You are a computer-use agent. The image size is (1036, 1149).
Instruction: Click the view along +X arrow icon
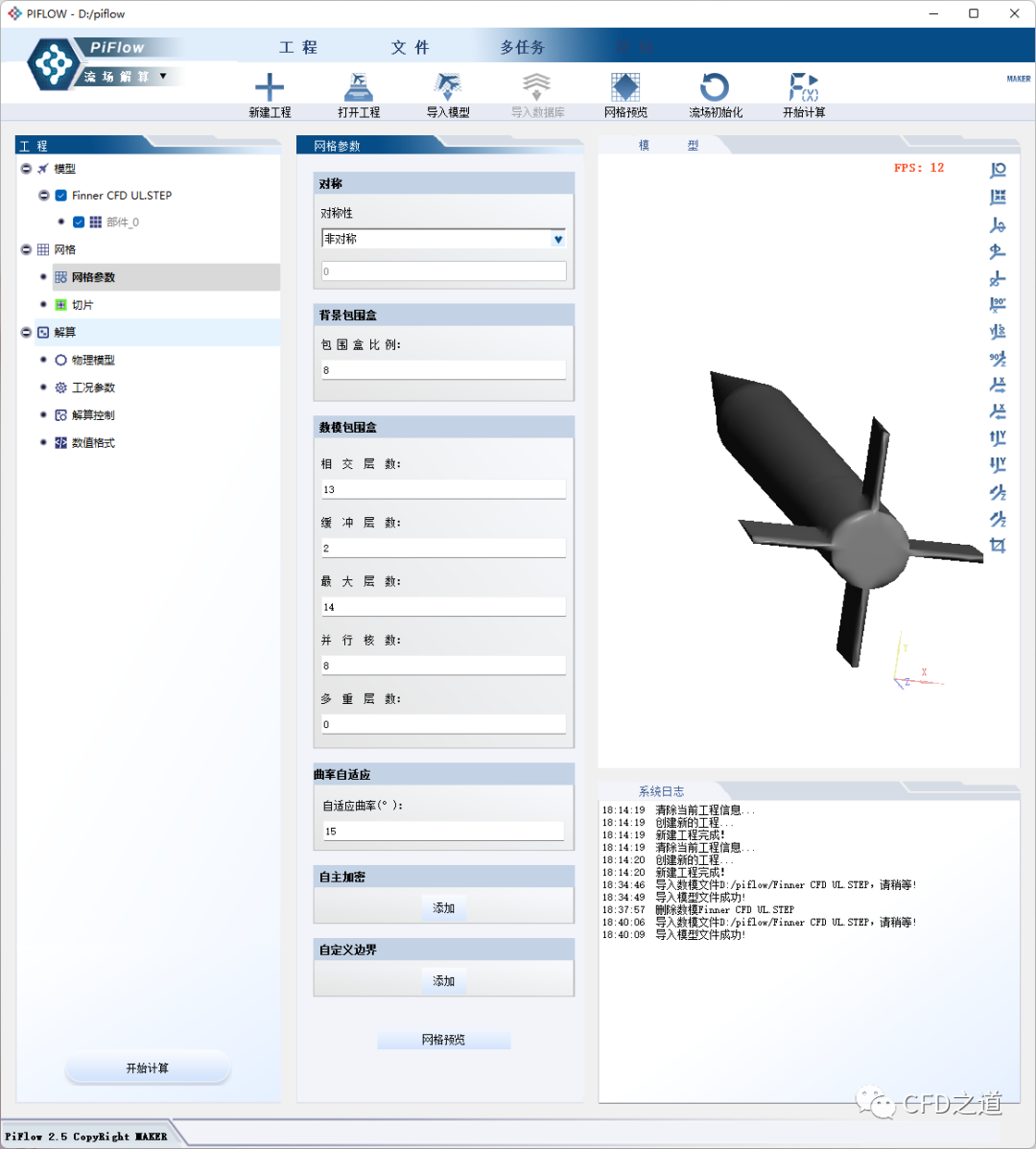point(998,385)
